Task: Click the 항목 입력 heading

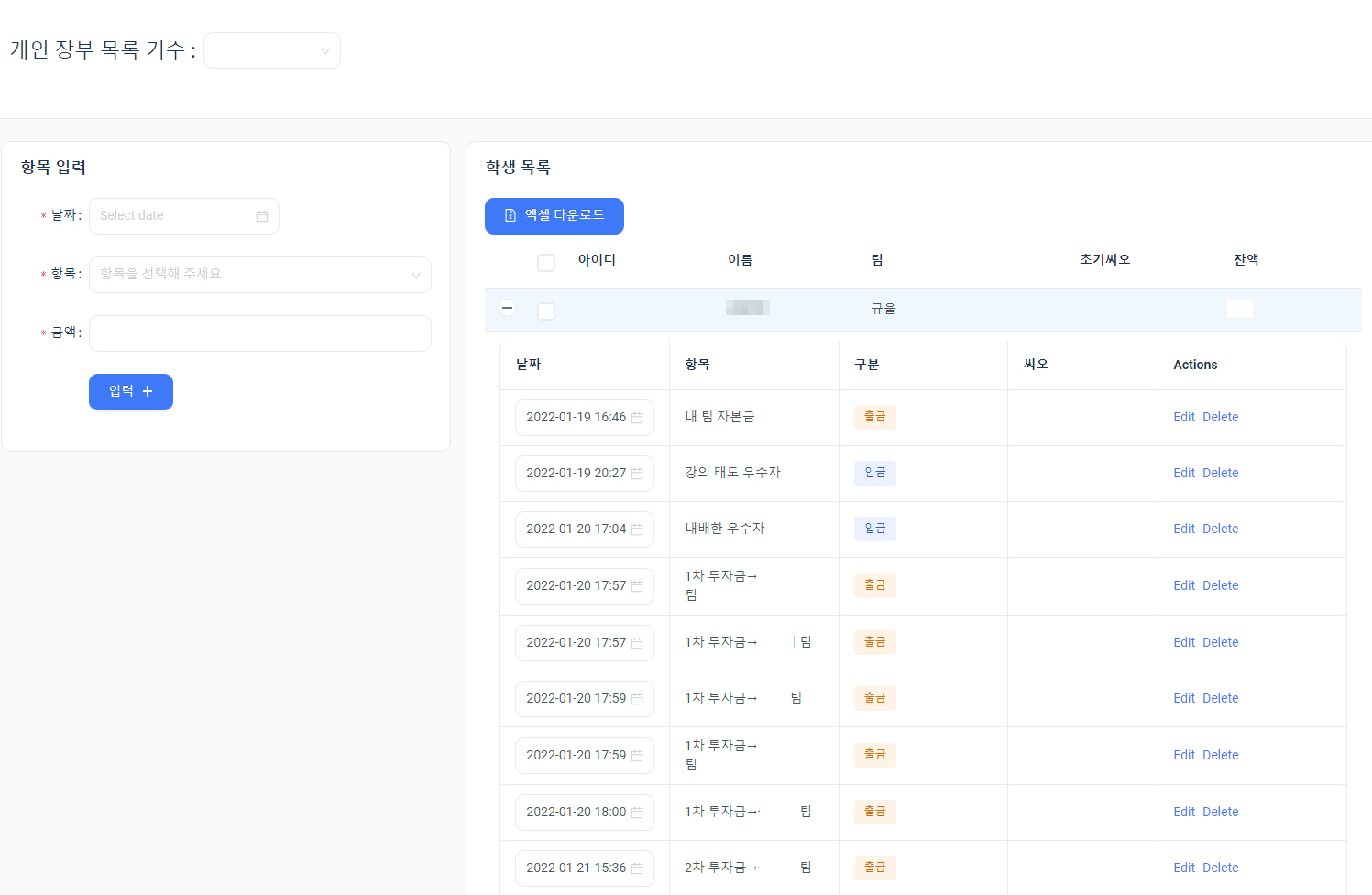Action: click(53, 168)
